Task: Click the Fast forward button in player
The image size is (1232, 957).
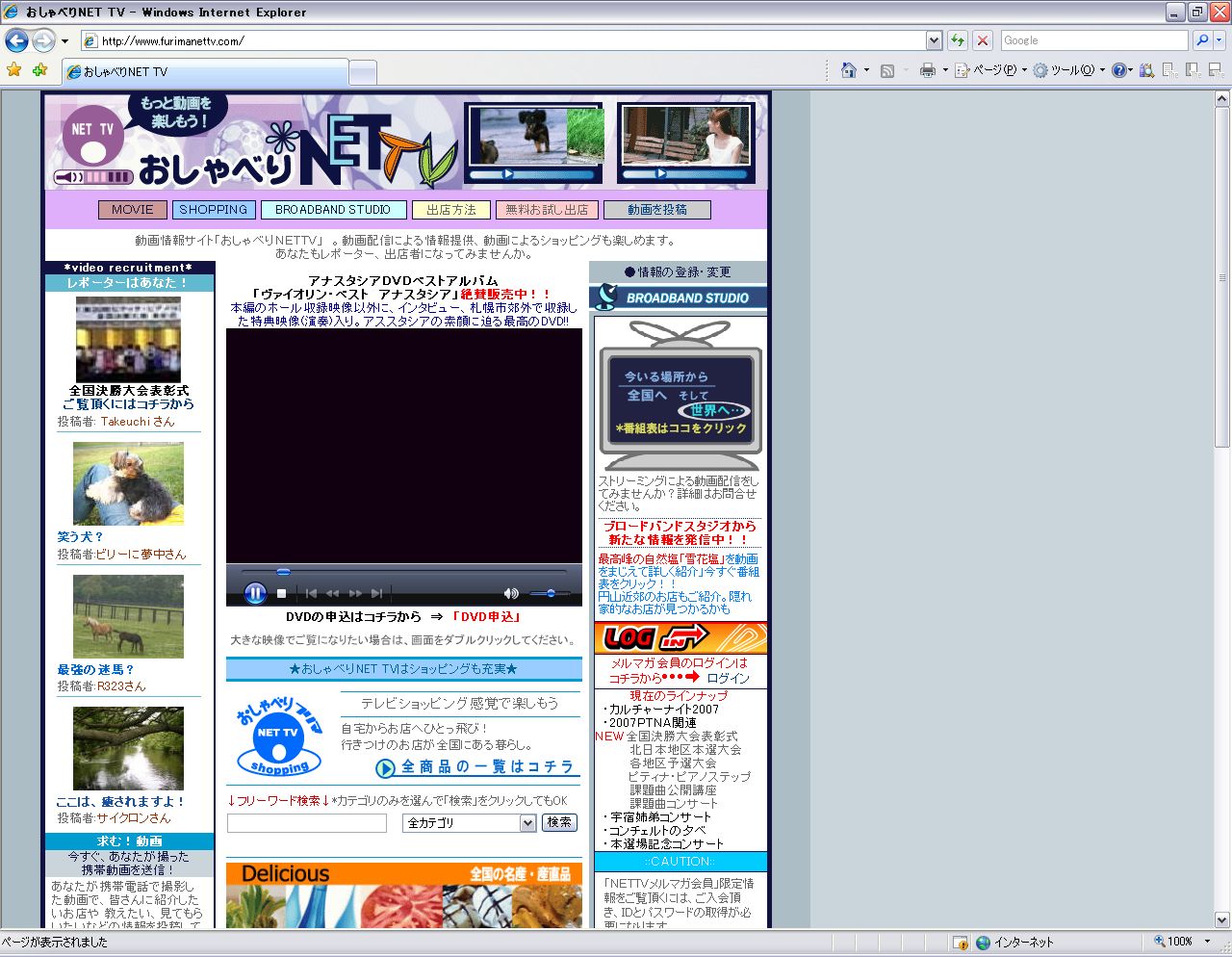Action: point(355,594)
